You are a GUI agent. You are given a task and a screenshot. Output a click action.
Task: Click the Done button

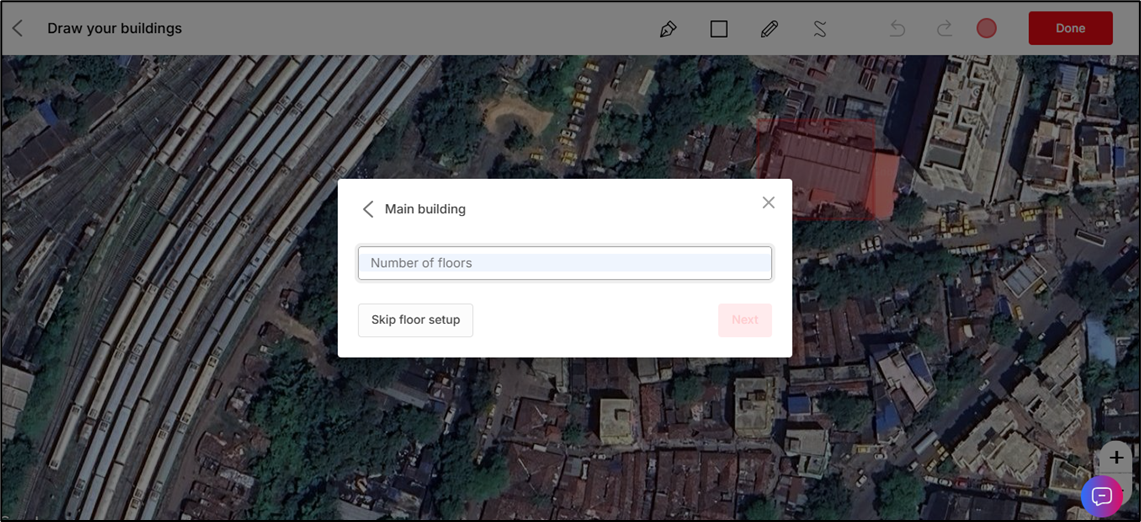(x=1070, y=28)
